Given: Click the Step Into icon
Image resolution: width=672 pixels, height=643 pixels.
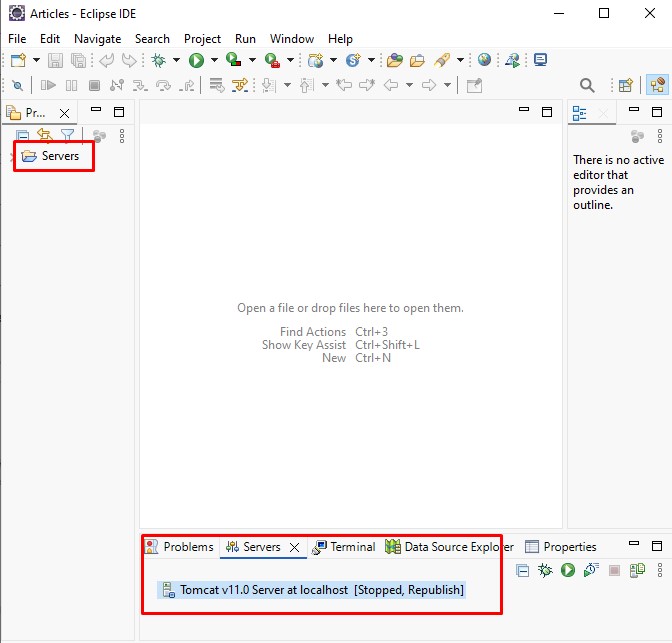Looking at the screenshot, I should tap(140, 85).
